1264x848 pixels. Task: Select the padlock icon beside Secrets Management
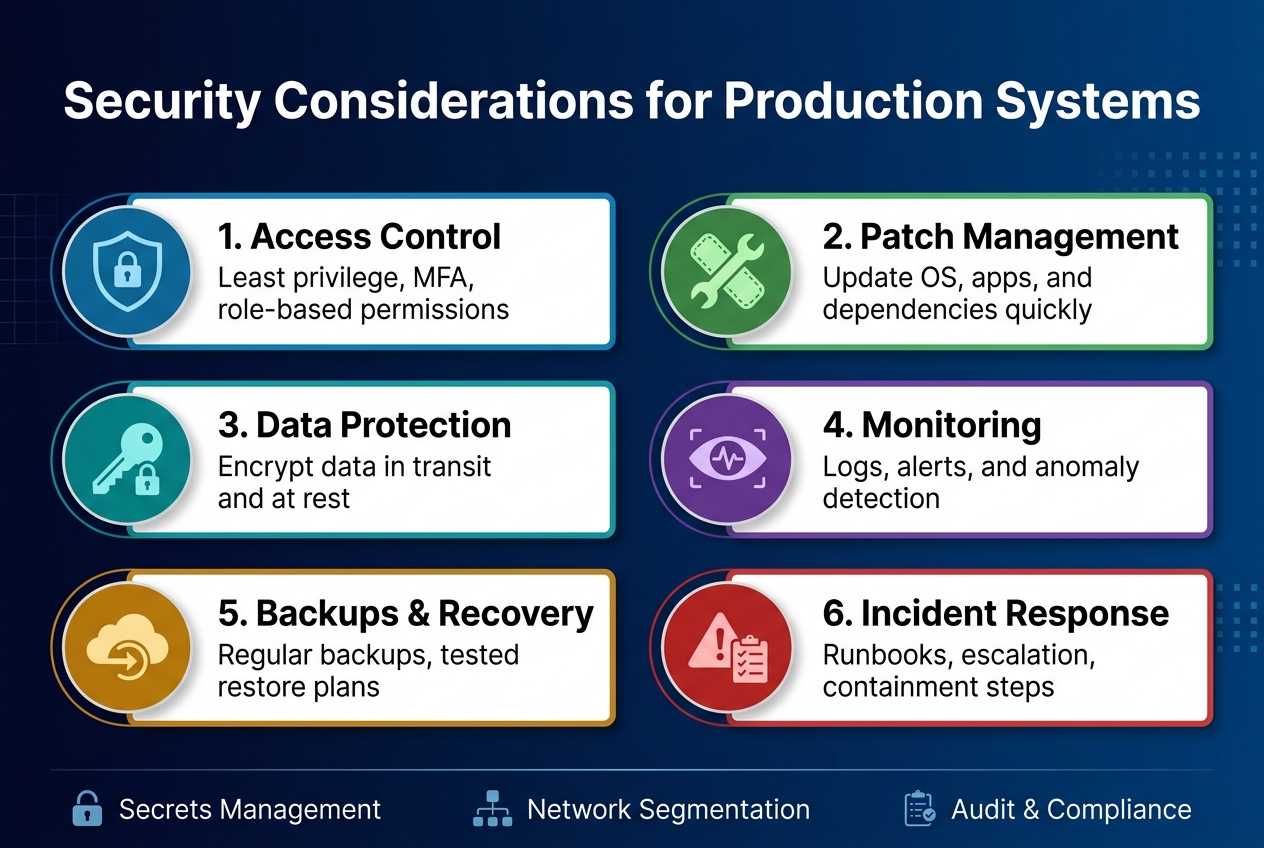click(87, 809)
